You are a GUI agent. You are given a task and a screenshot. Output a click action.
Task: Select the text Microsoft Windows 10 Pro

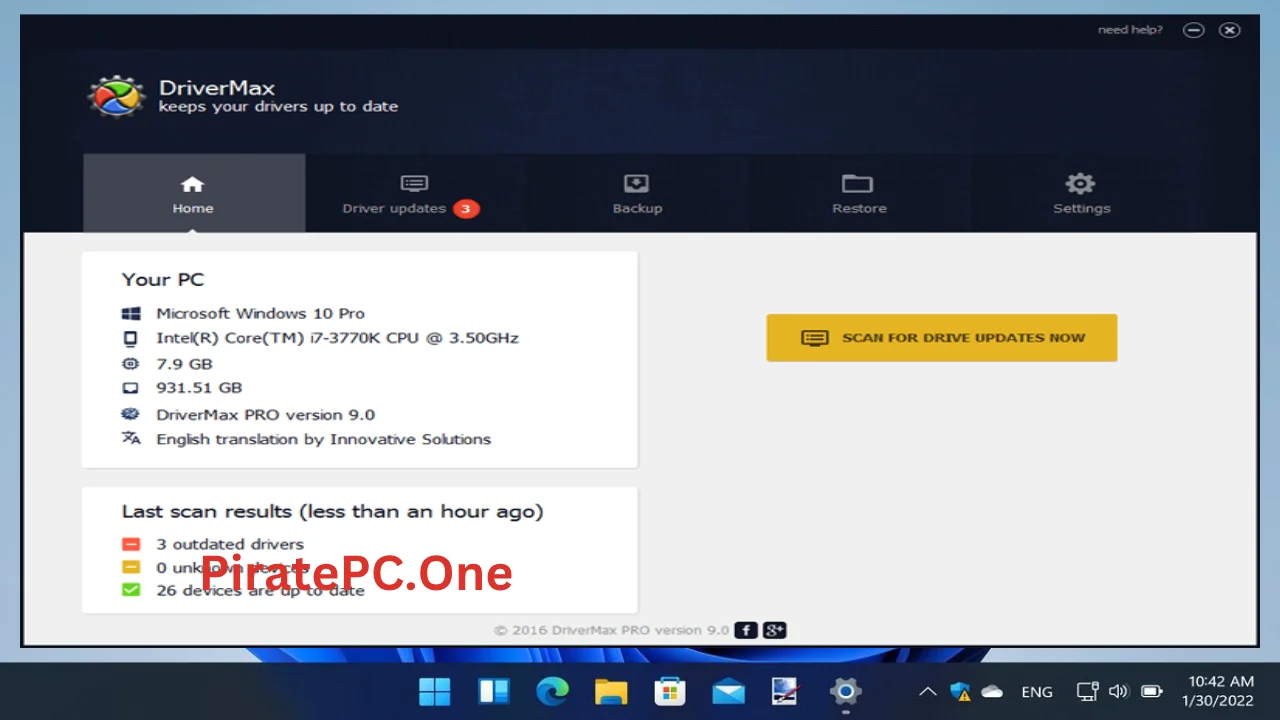260,313
